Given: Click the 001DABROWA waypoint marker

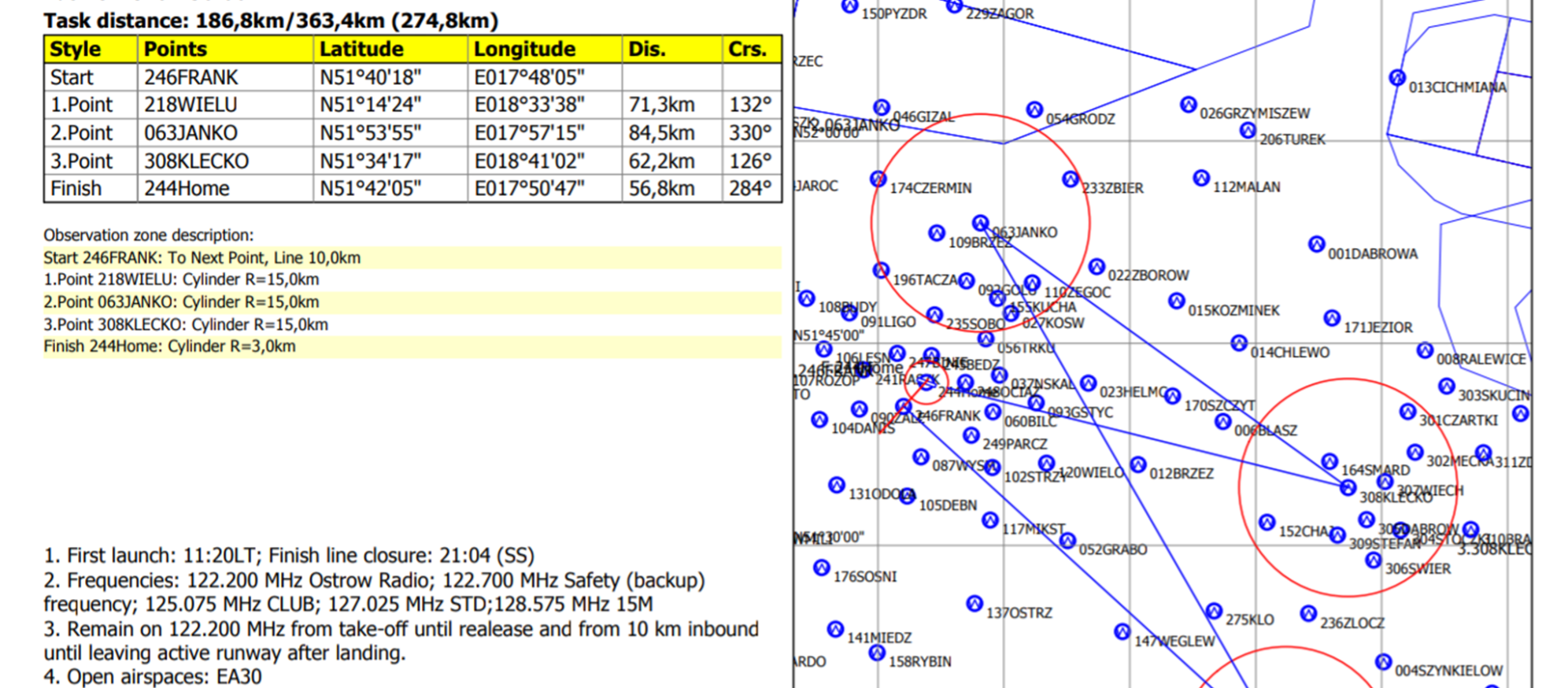Looking at the screenshot, I should 1317,245.
